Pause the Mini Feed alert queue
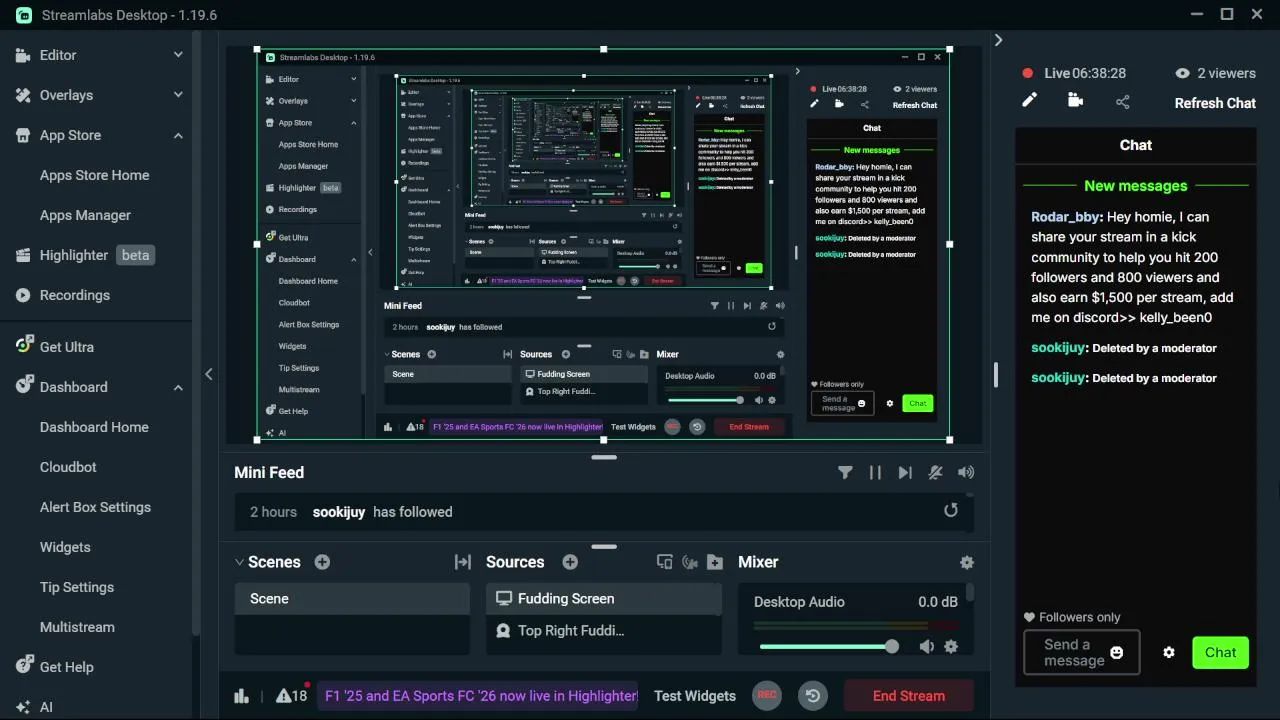Screen dimensions: 1280x720 click(x=875, y=473)
